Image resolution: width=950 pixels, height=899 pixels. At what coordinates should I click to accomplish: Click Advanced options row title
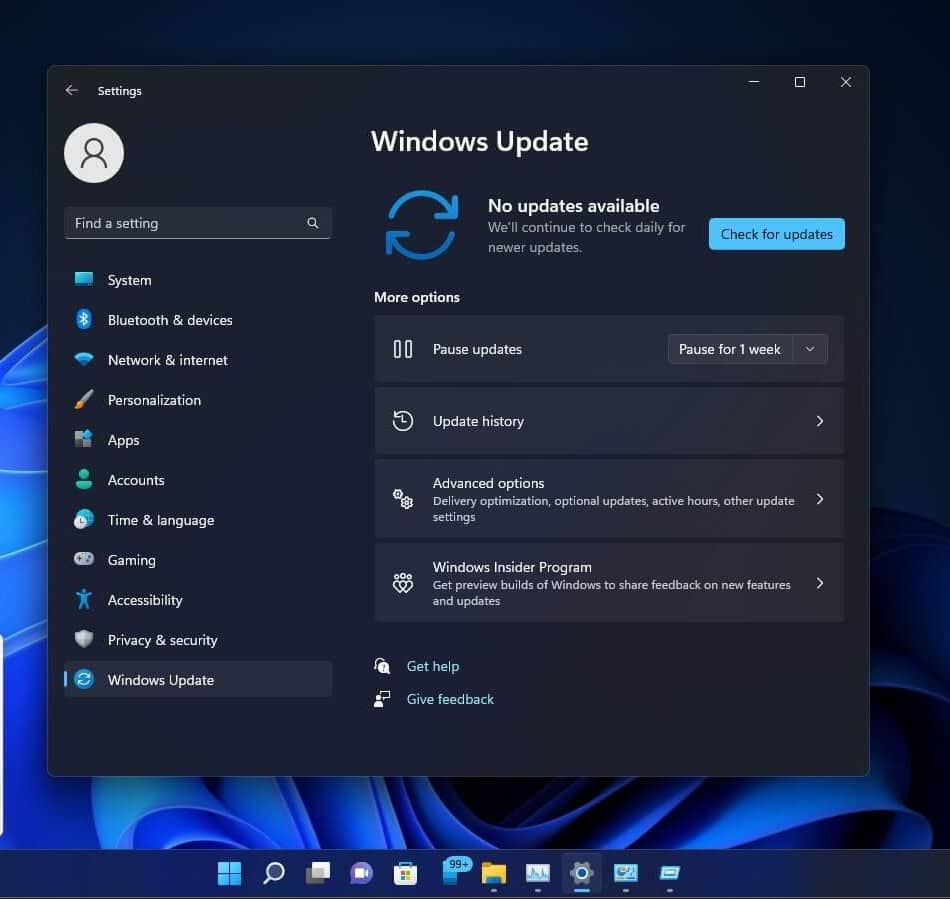click(x=488, y=483)
